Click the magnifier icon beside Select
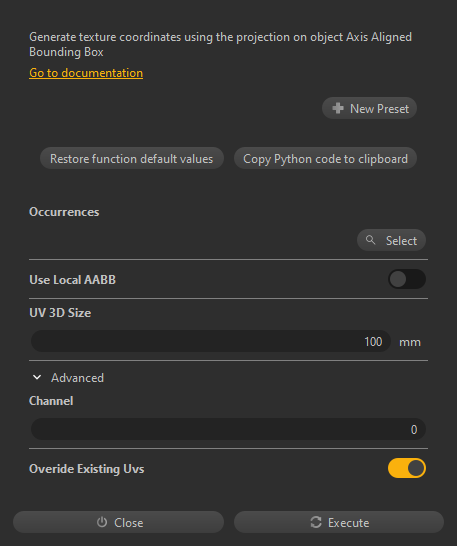 370,240
